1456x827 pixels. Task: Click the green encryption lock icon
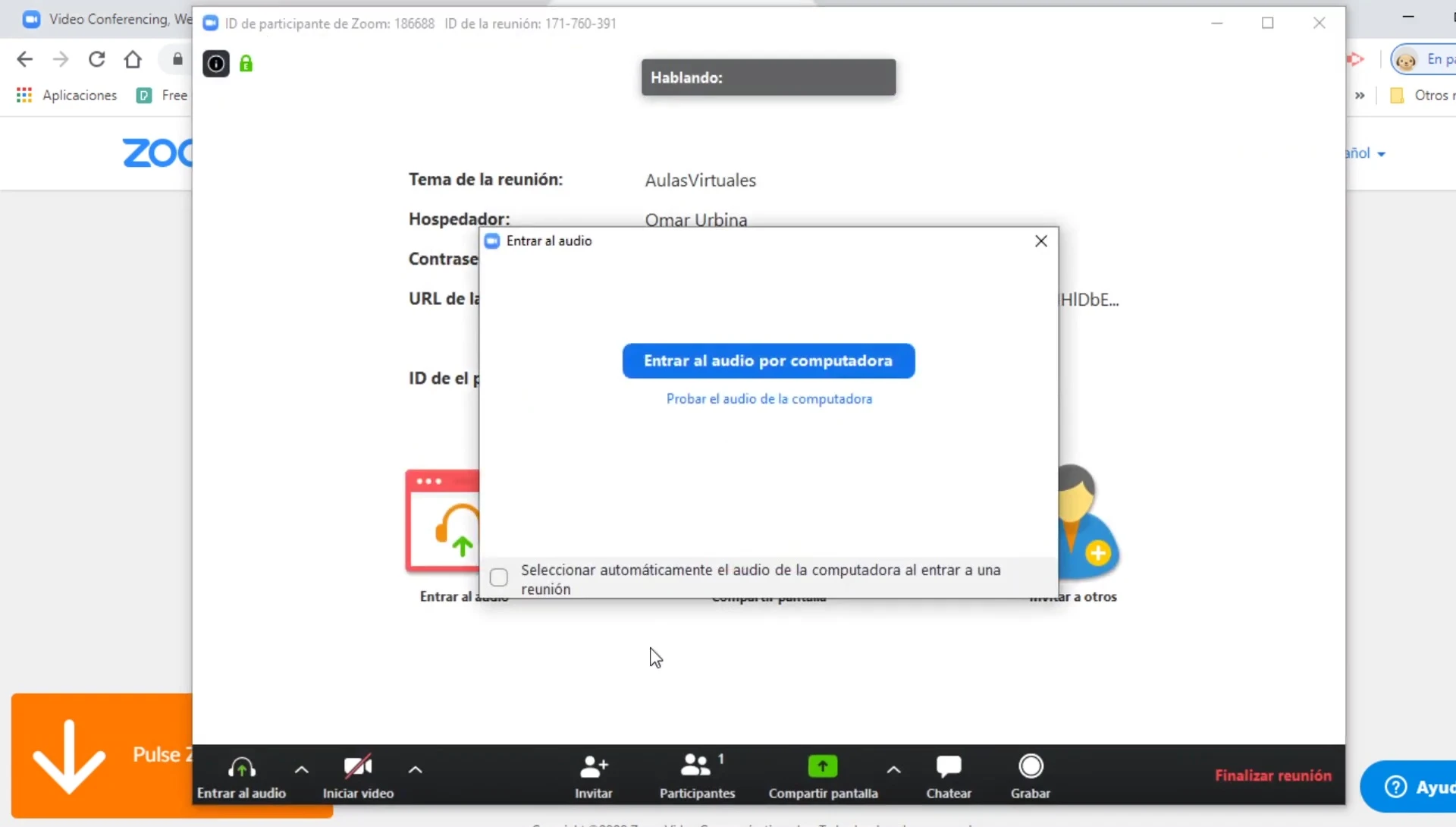tap(246, 64)
